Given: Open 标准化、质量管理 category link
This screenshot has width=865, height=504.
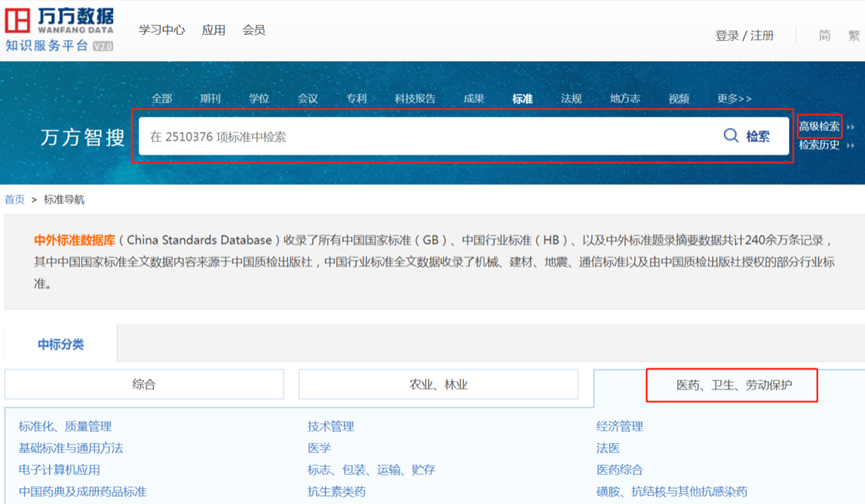Looking at the screenshot, I should [x=65, y=426].
